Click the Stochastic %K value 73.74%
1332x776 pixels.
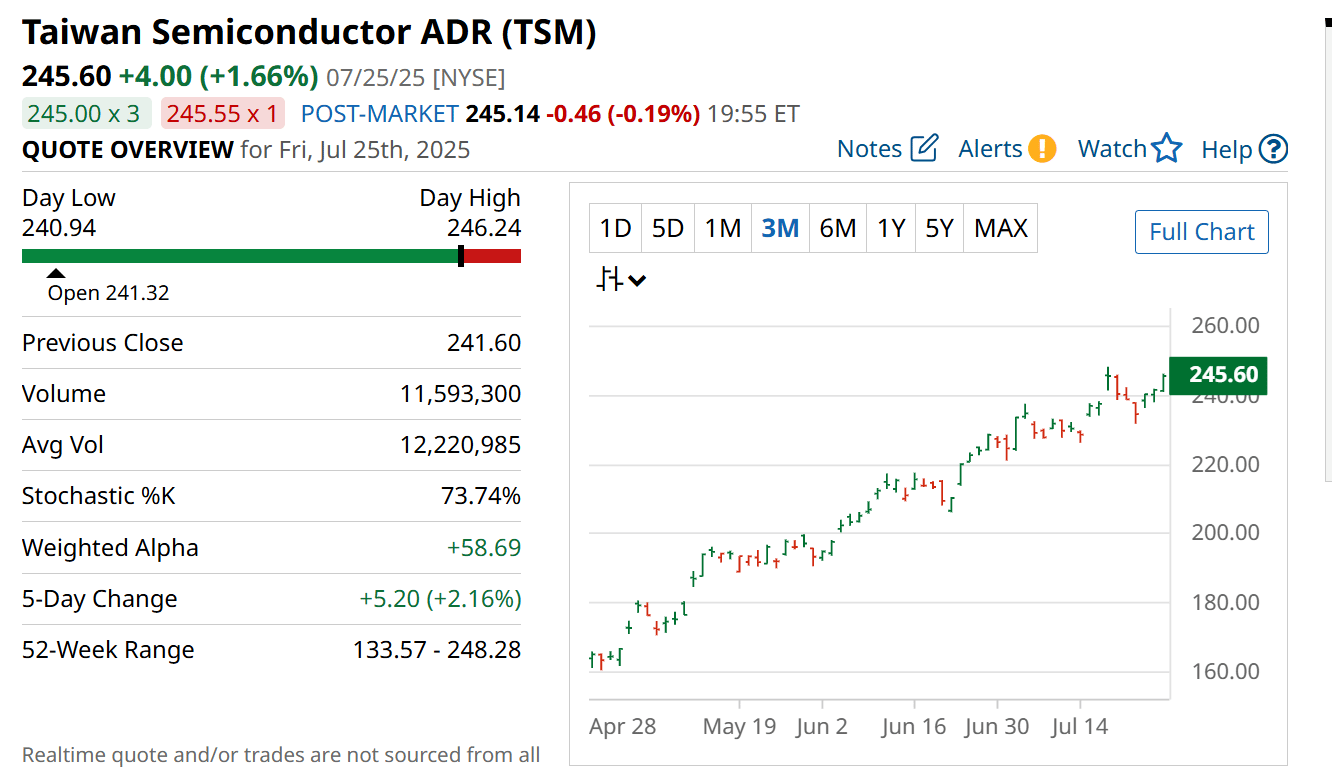point(481,496)
